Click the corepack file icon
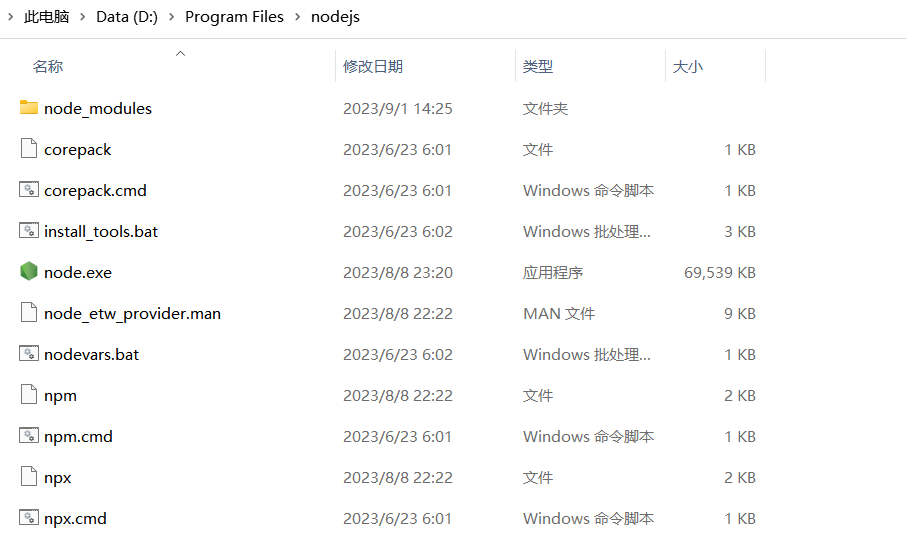The width and height of the screenshot is (906, 545). pos(29,149)
